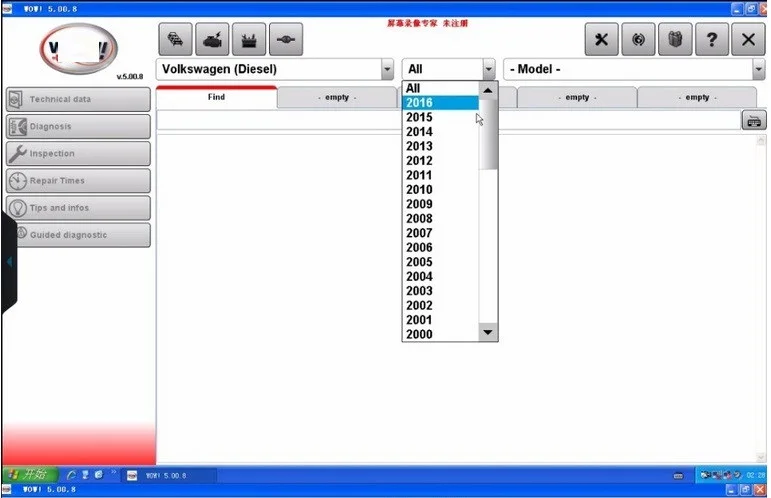Screen dimensions: 771x498
Task: Expand the Volkswagen (Diesel) make dropdown
Action: (387, 69)
